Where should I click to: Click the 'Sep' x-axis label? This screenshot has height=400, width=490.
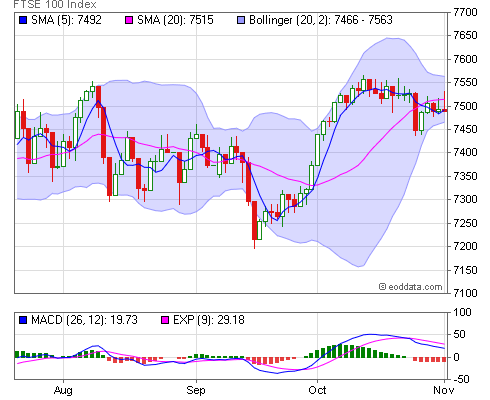tap(196, 390)
